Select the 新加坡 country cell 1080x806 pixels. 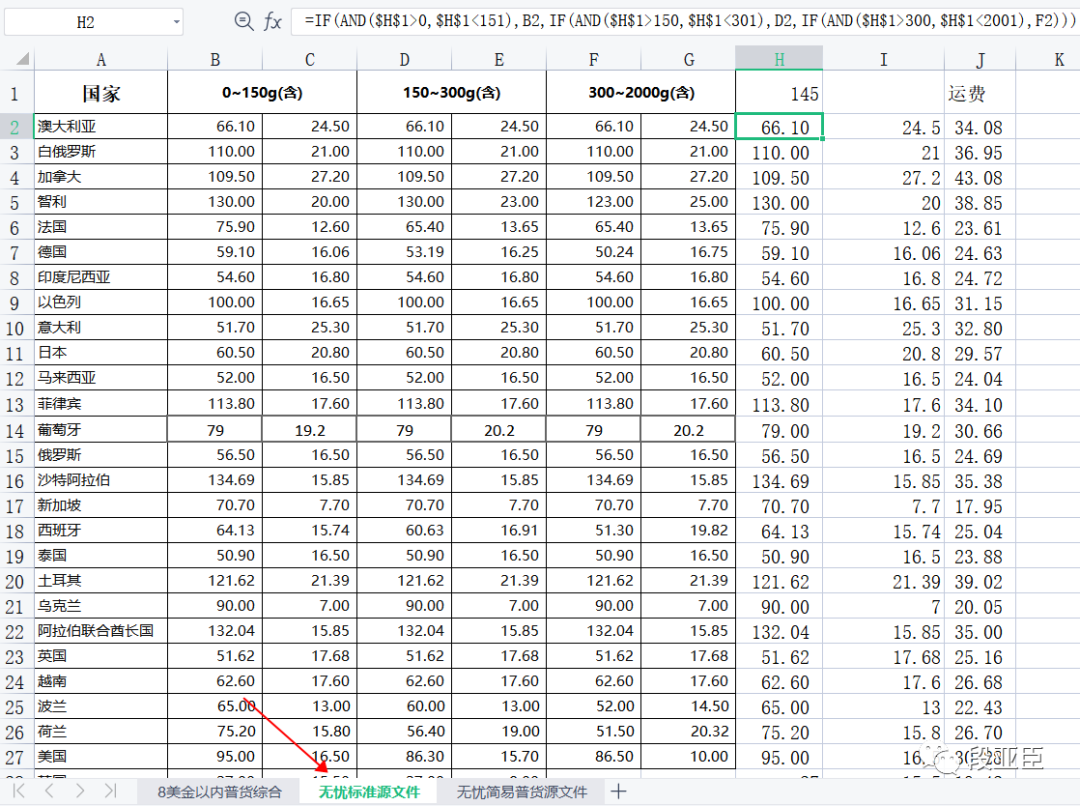point(101,505)
